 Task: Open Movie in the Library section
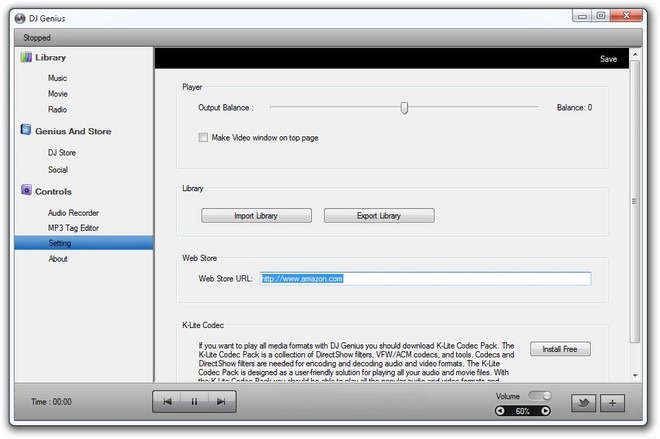(58, 93)
